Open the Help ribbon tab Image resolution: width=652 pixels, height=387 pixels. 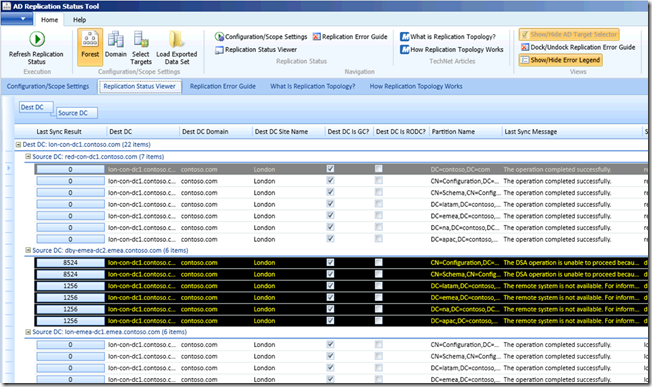click(79, 20)
